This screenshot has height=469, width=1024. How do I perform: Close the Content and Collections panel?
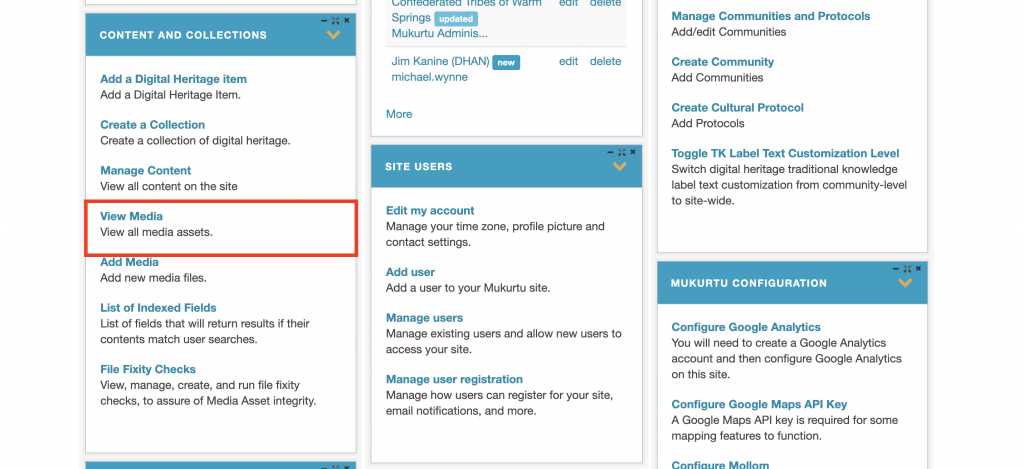click(x=347, y=21)
